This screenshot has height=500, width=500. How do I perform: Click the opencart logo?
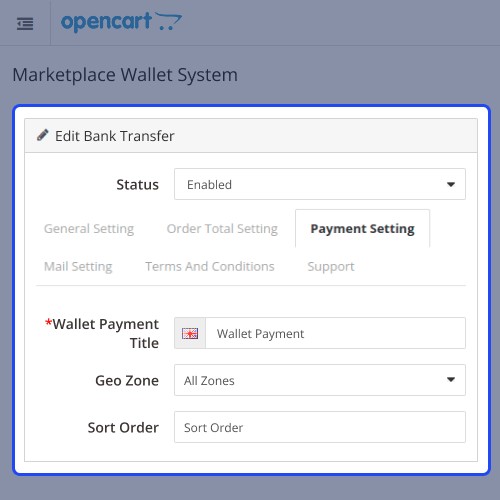click(122, 22)
